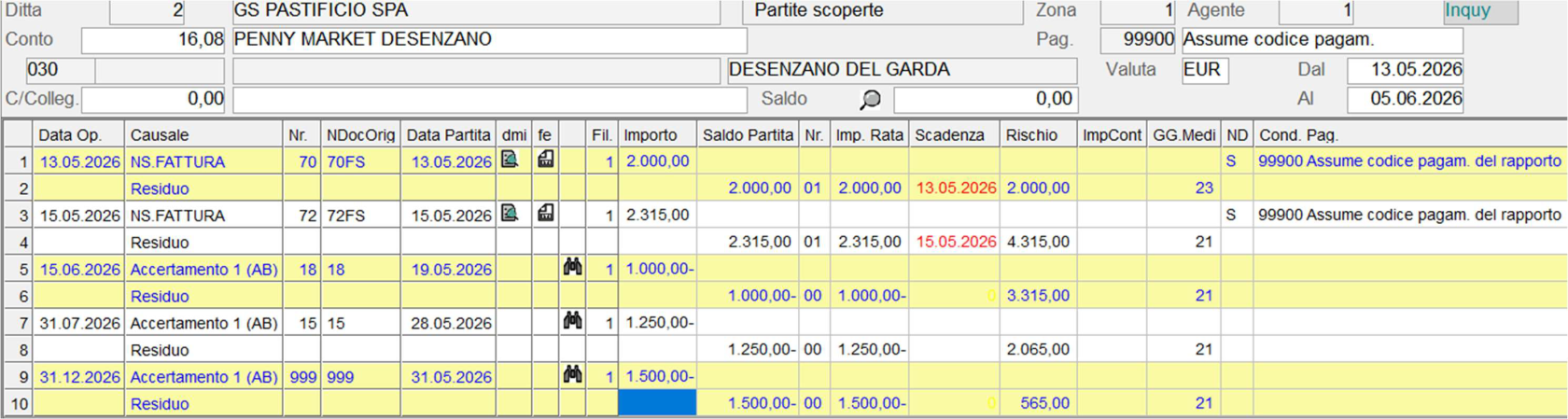This screenshot has width=1568, height=419.
Task: Click the Dal date field 13.05.2026
Action: pyautogui.click(x=1405, y=70)
